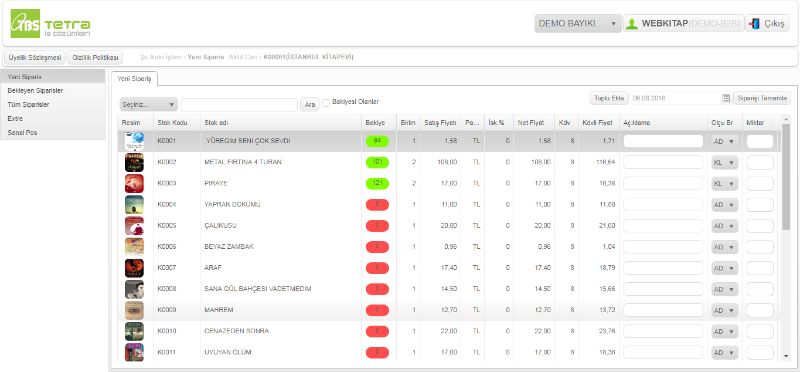Switch to the Yeni Sipariş tab
Screen dimensions: 800x372
(134, 79)
